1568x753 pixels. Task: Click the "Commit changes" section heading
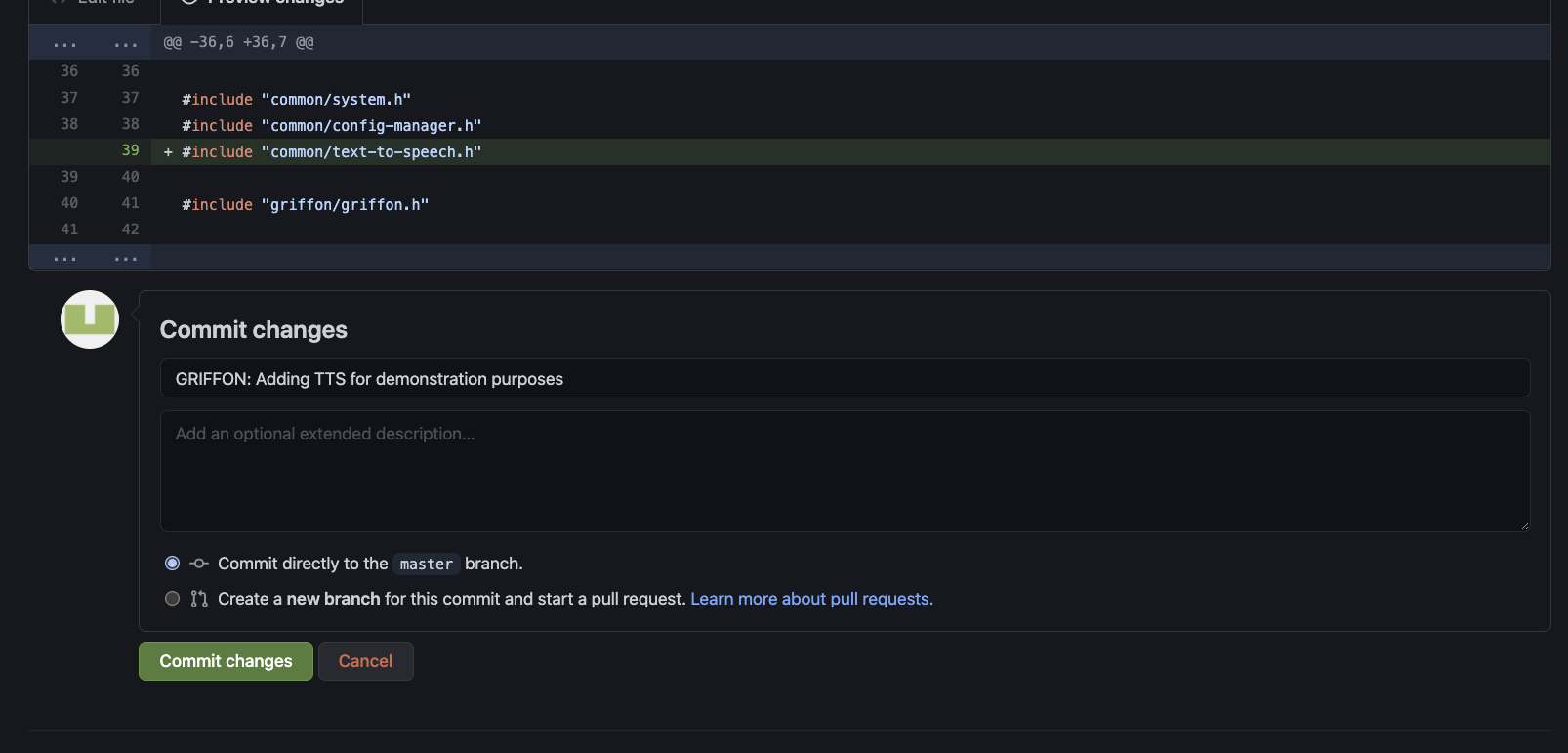point(254,330)
